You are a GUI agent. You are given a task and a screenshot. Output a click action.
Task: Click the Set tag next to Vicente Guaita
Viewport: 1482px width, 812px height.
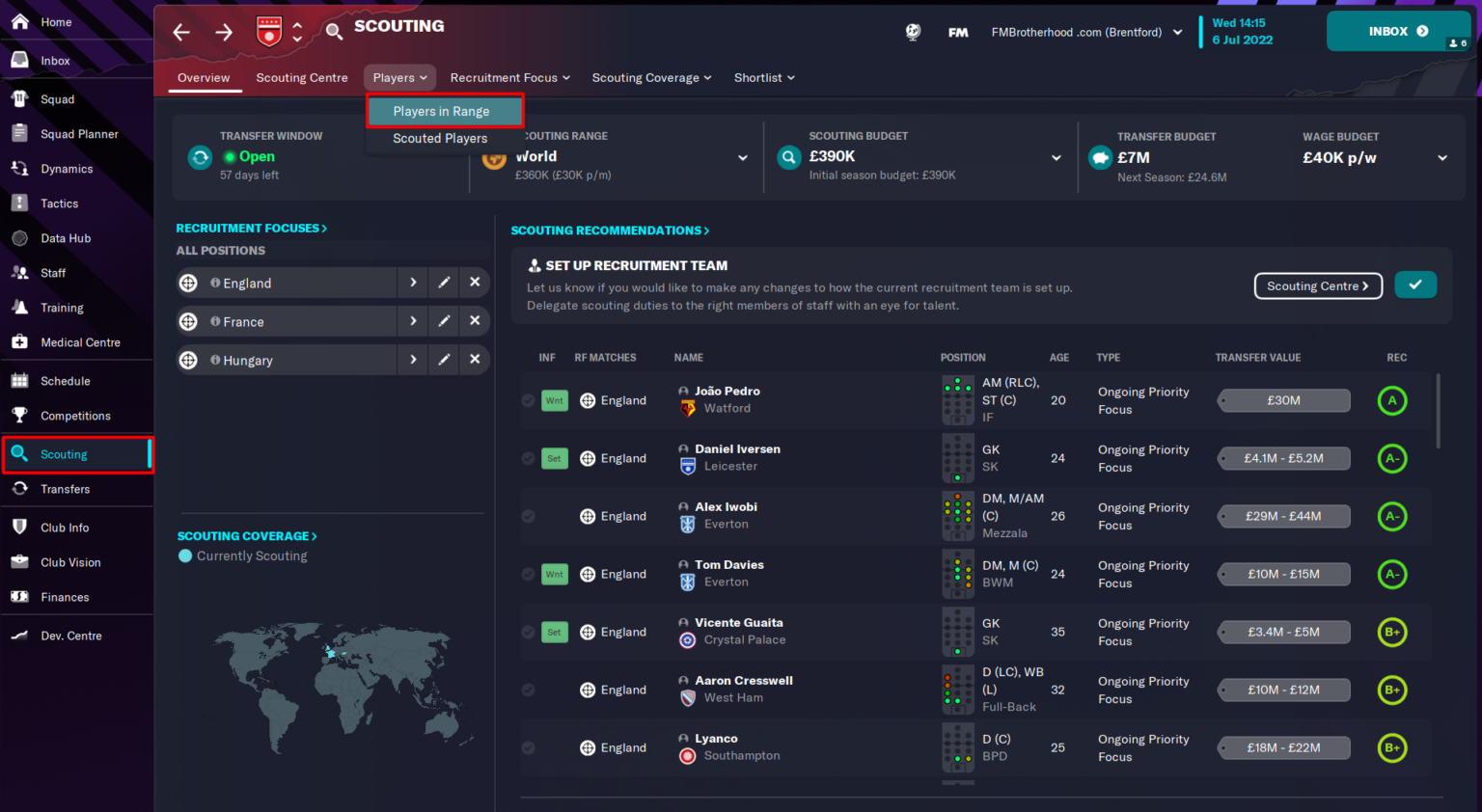click(x=554, y=632)
